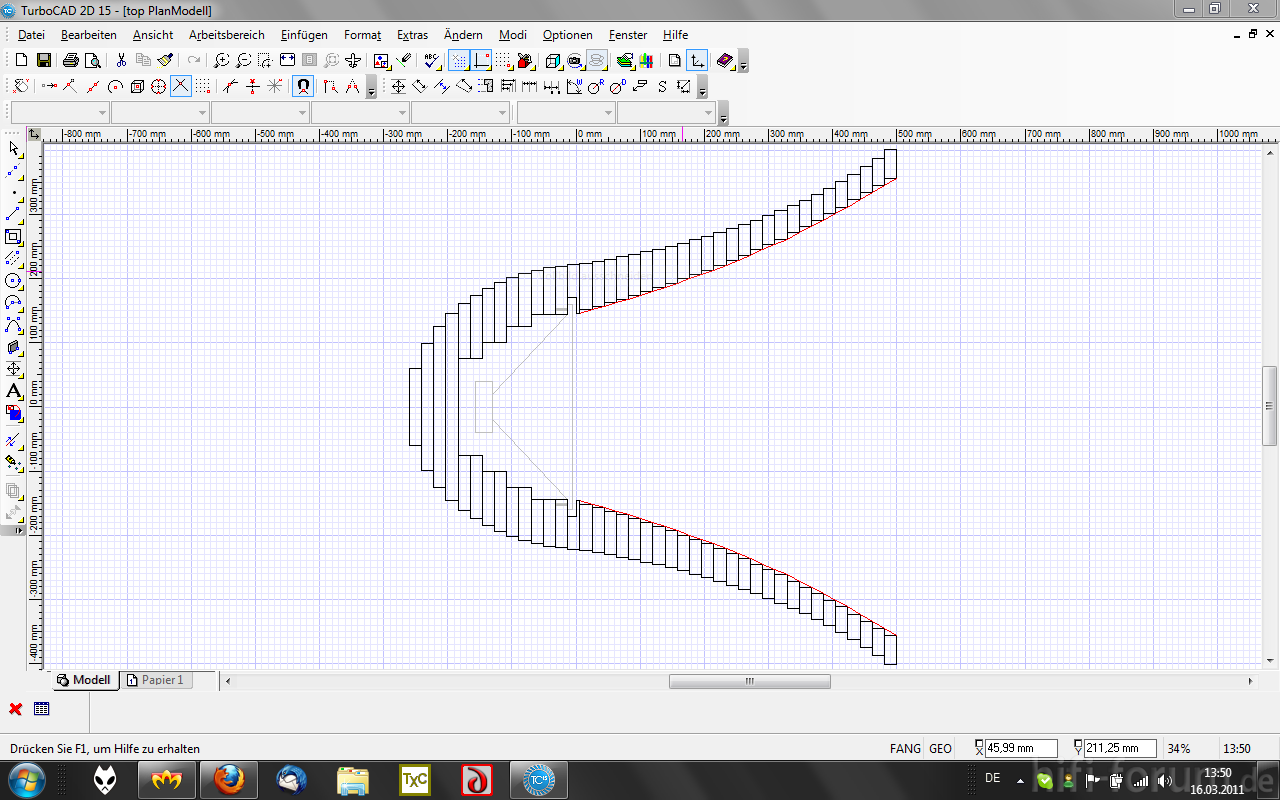
Task: Expand the last combo box in property bar
Action: [709, 113]
